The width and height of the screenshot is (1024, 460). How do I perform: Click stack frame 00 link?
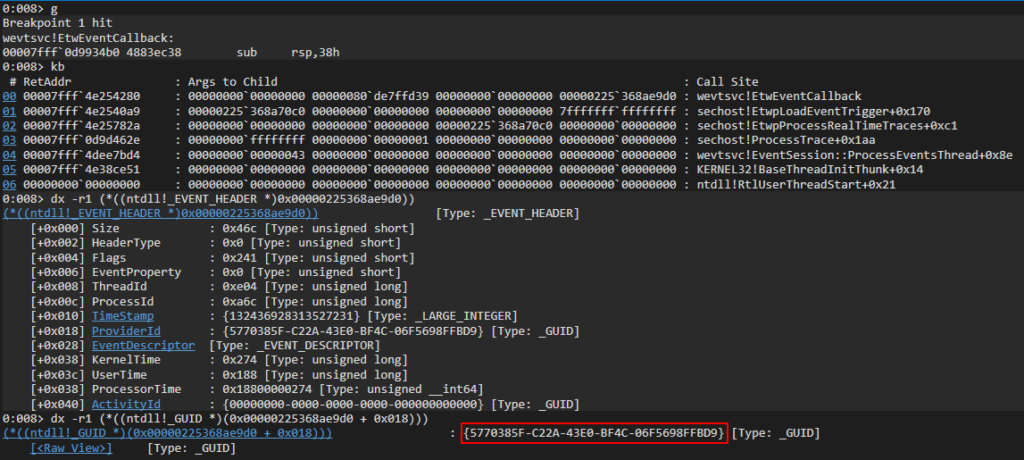tap(8, 96)
